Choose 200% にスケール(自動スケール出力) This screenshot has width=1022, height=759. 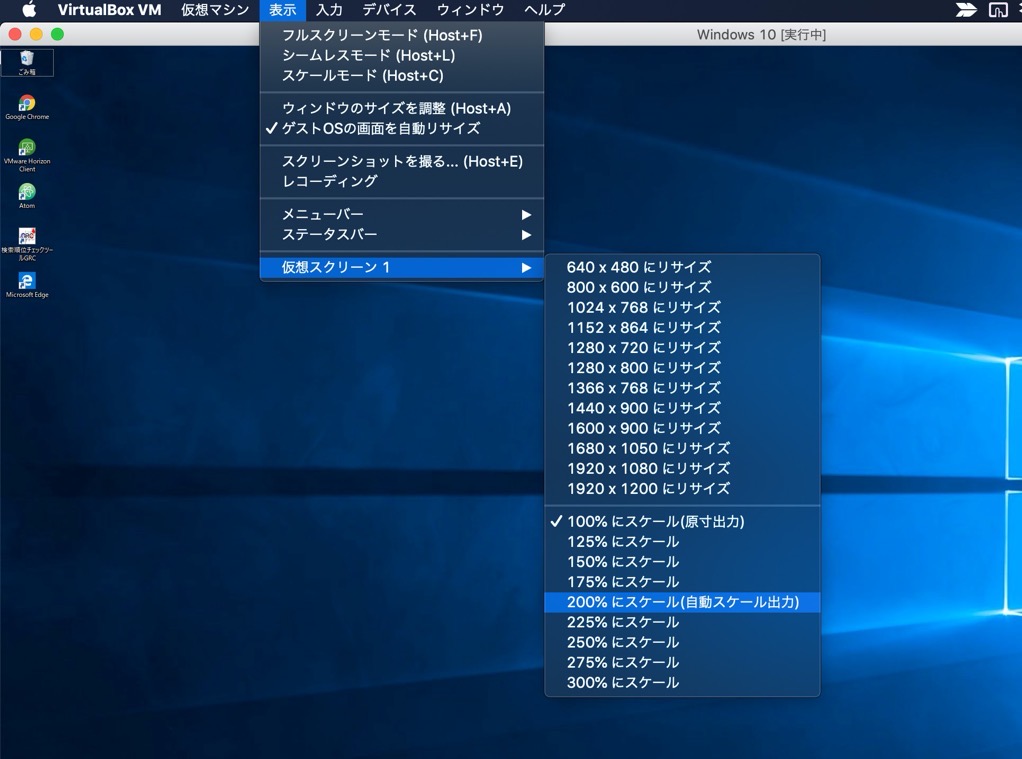pos(682,602)
